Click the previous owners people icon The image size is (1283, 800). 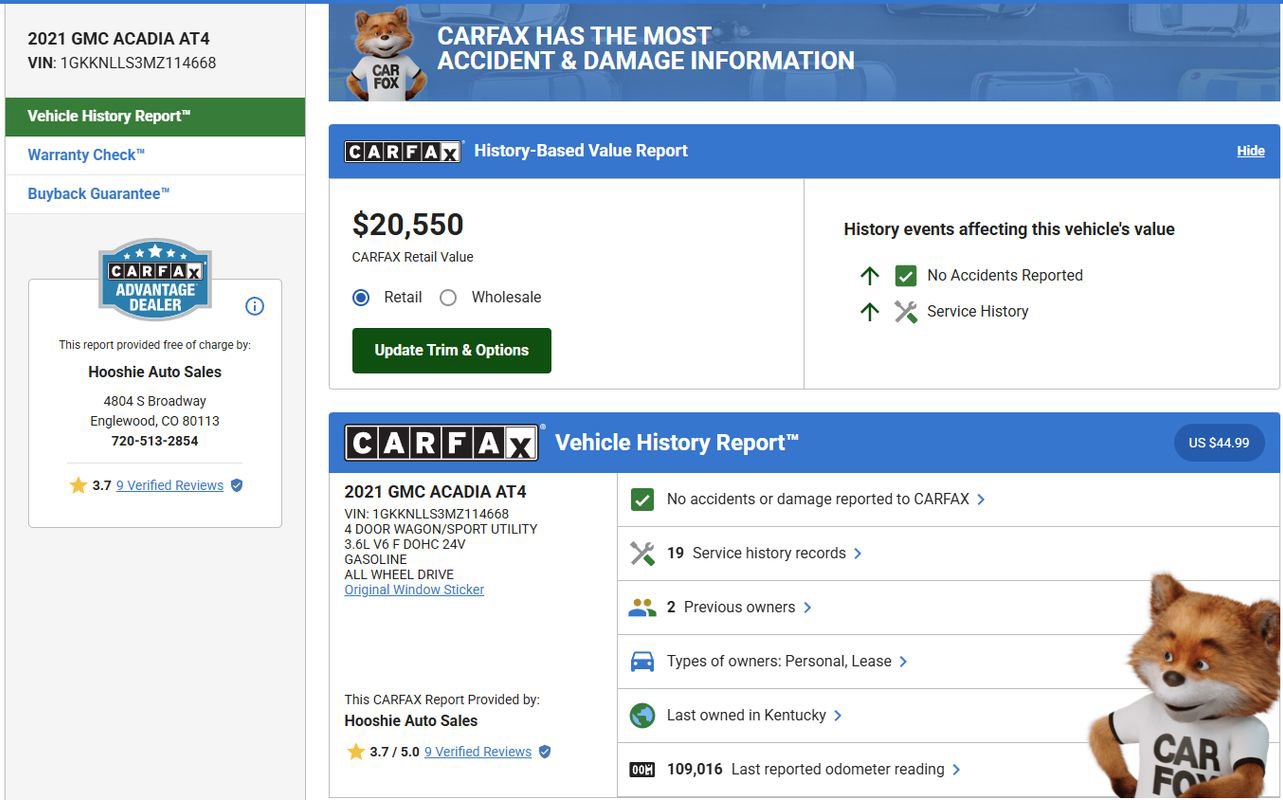(x=641, y=606)
